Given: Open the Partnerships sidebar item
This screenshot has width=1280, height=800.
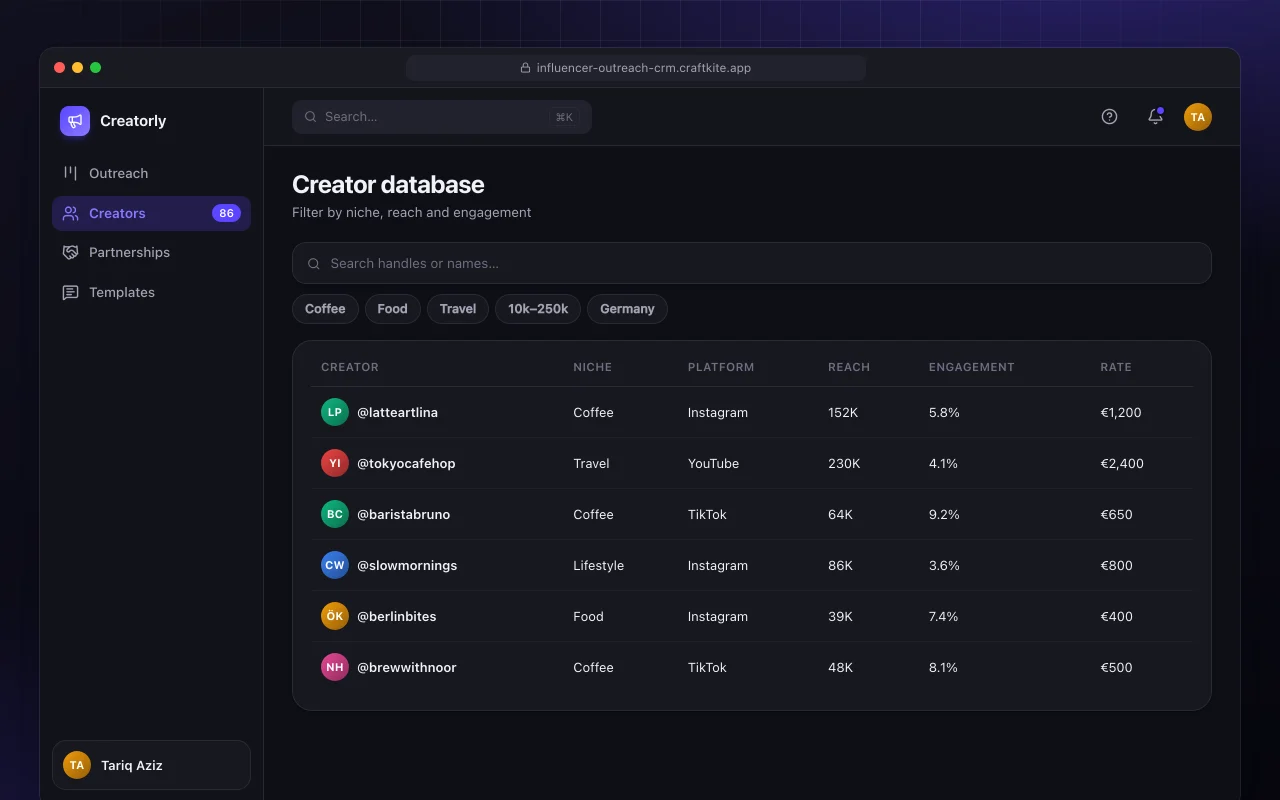Looking at the screenshot, I should (x=151, y=252).
